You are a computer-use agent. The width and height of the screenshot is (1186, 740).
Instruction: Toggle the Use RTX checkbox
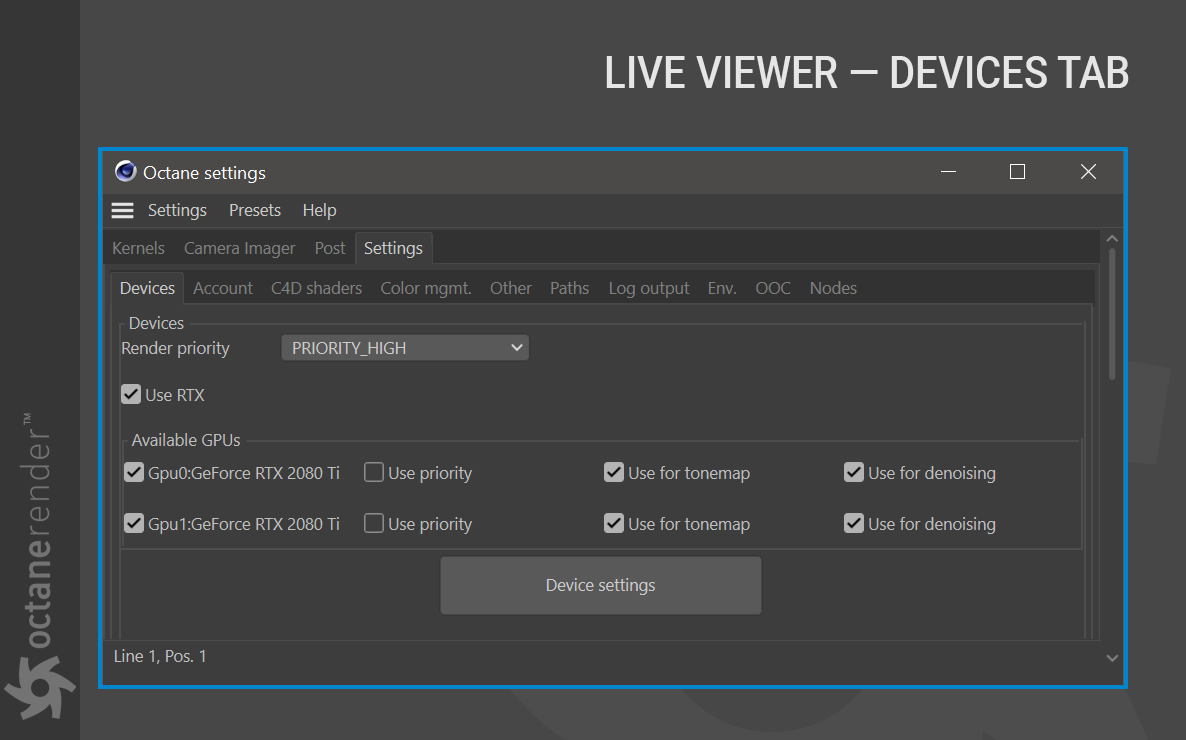131,394
